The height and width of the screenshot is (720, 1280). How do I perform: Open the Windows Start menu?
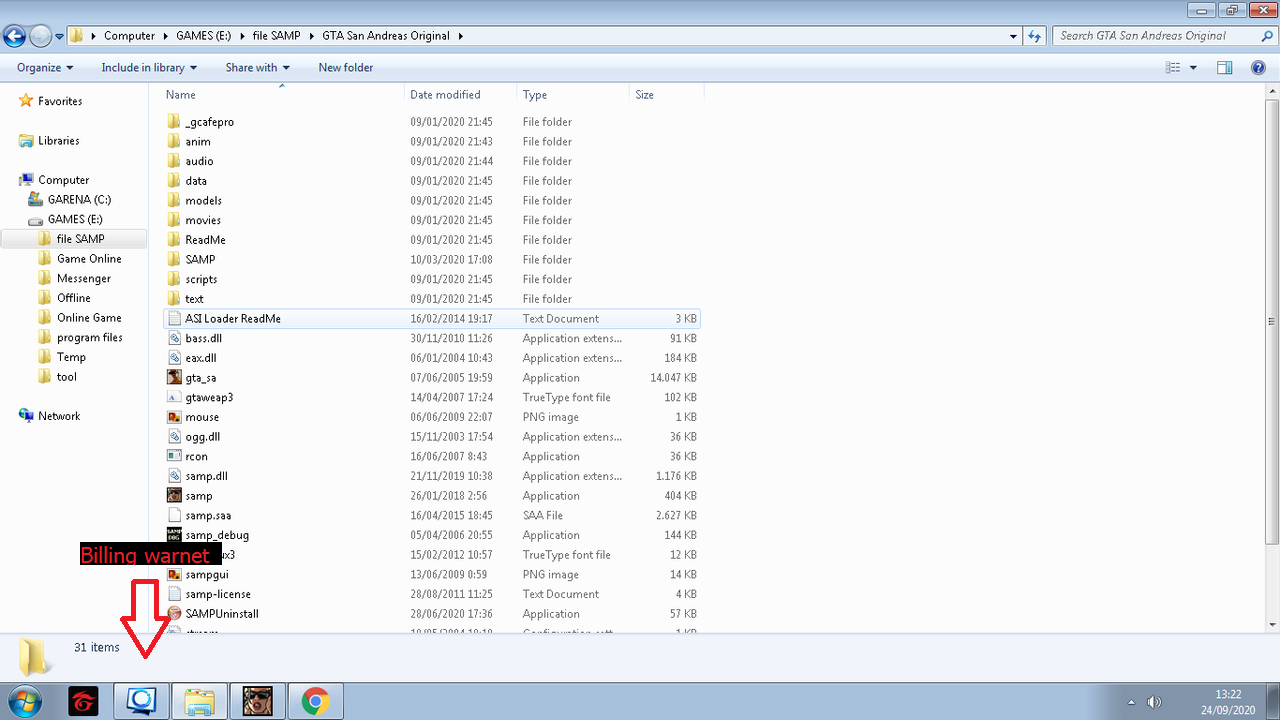point(23,702)
